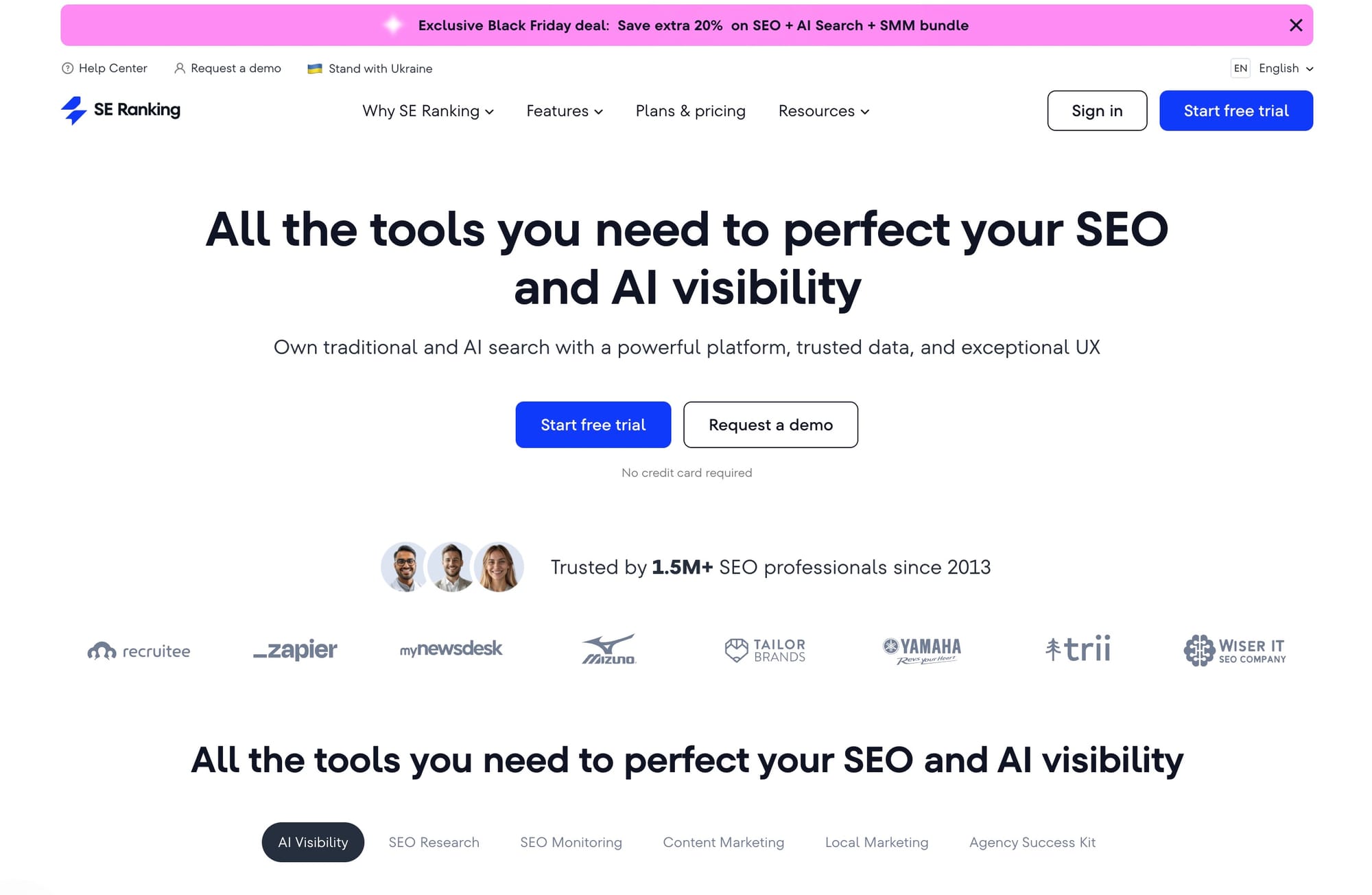Viewport: 1372px width, 895px height.
Task: Select the AI Visibility tab
Action: pyautogui.click(x=313, y=842)
